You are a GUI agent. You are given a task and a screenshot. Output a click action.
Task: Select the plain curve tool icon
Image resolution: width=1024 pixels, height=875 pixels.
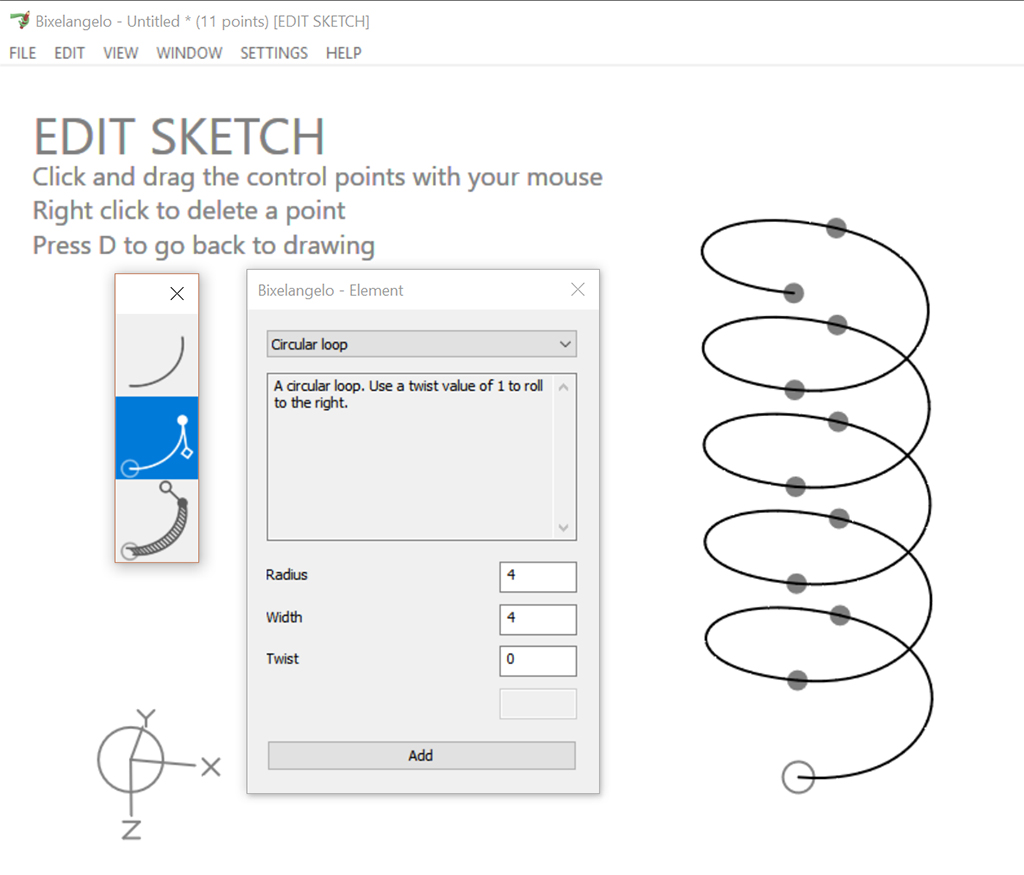click(x=157, y=356)
